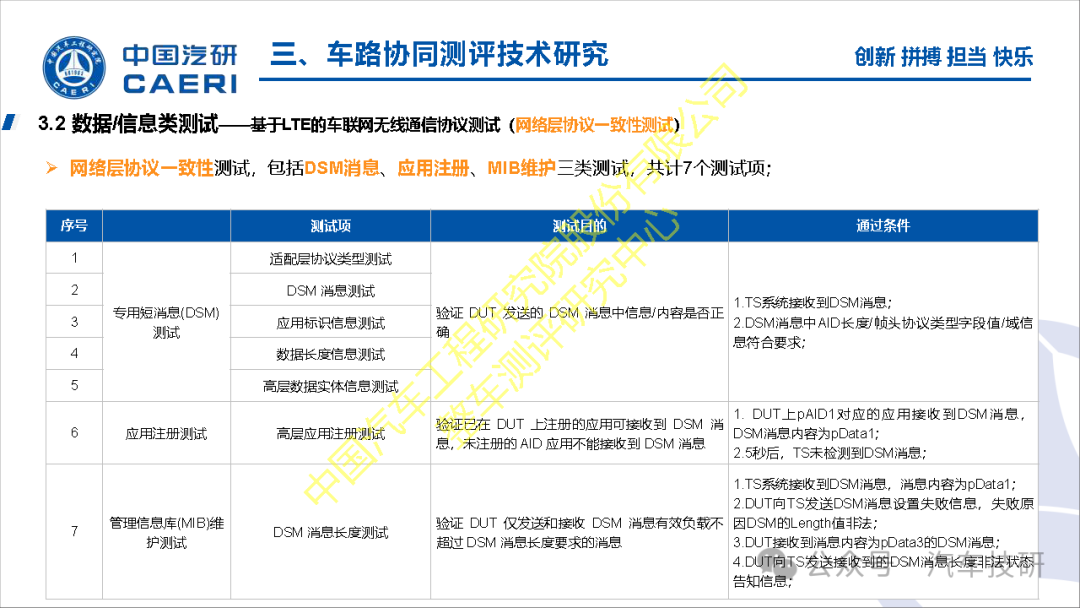Click condition 2.5秒后，TS未检测到DSM消息
This screenshot has height=608, width=1080.
click(830, 452)
